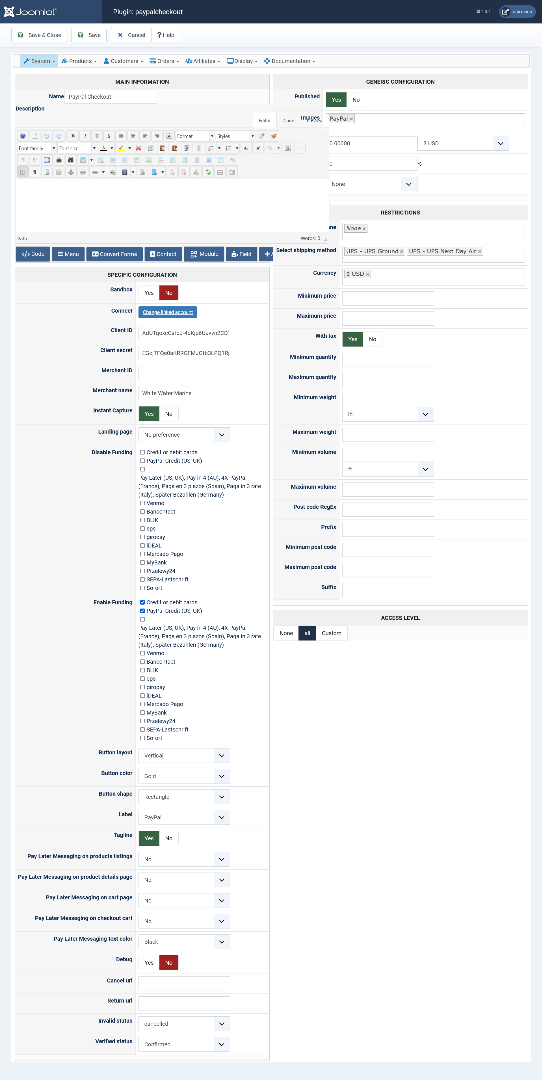Screen dimensions: 542x1080
Task: Open the Systems menu
Action: [x=39, y=61]
